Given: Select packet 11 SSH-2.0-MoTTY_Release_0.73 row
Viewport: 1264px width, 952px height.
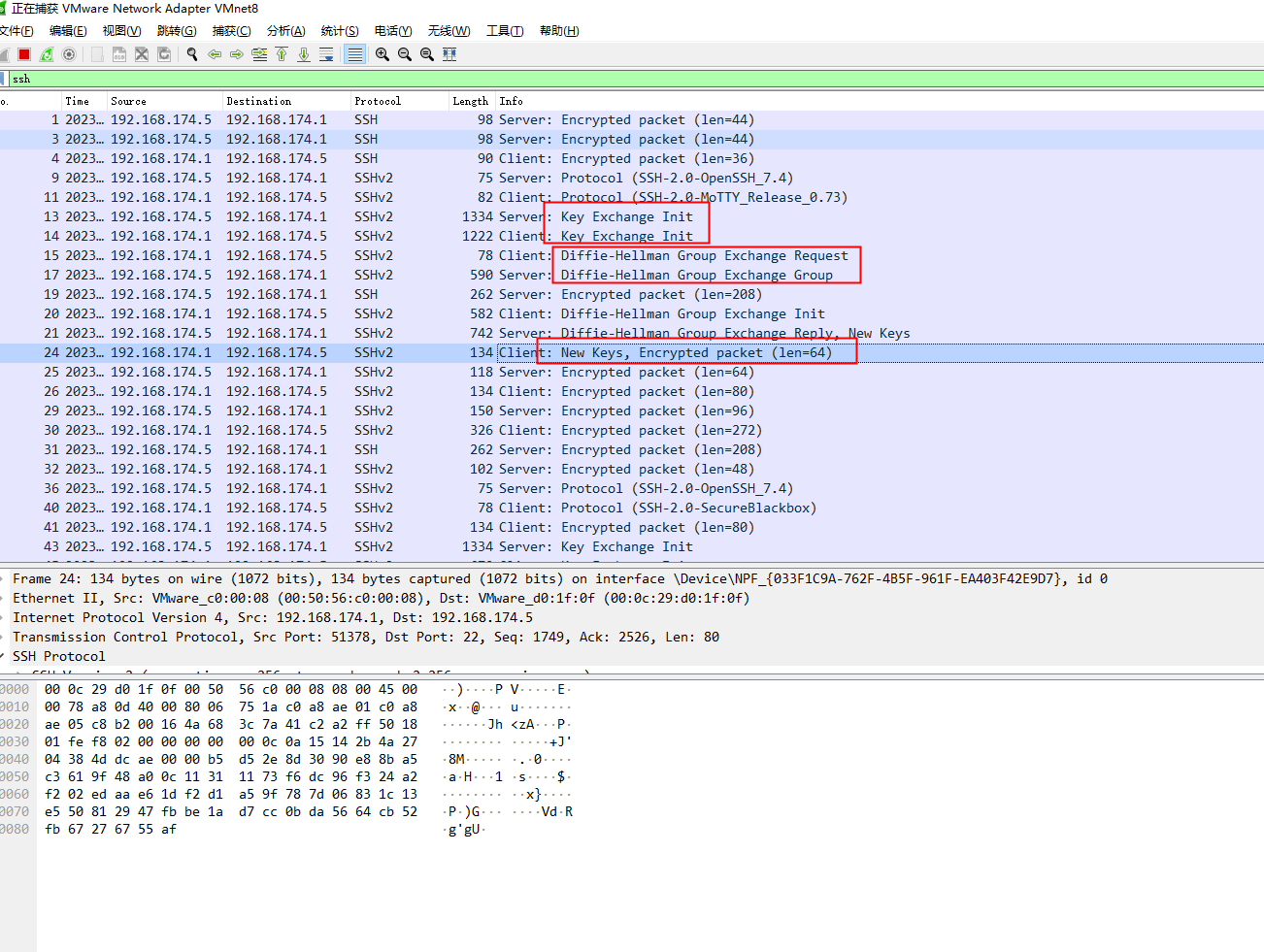Looking at the screenshot, I should (632, 197).
